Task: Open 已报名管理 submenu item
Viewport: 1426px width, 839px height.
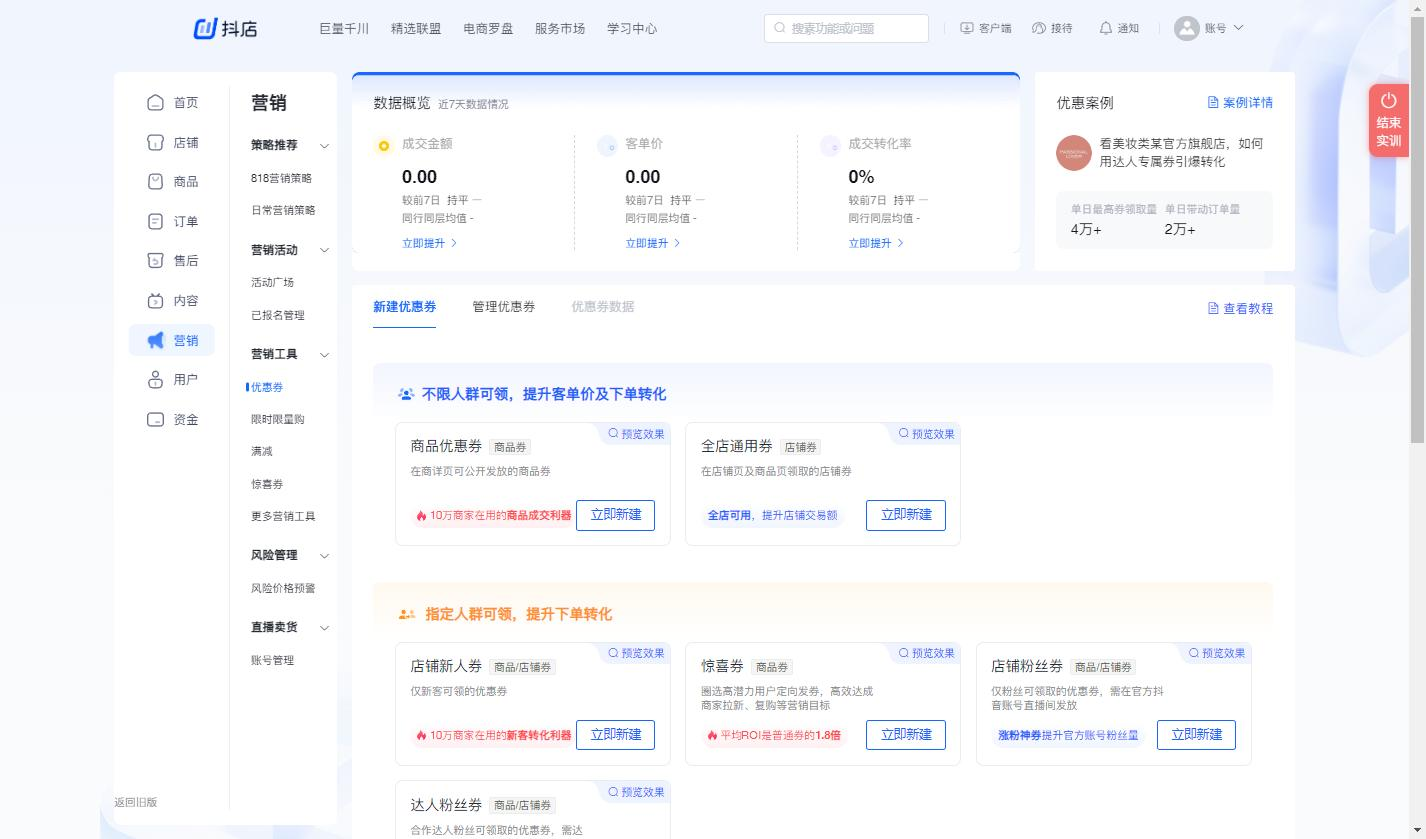Action: (277, 315)
